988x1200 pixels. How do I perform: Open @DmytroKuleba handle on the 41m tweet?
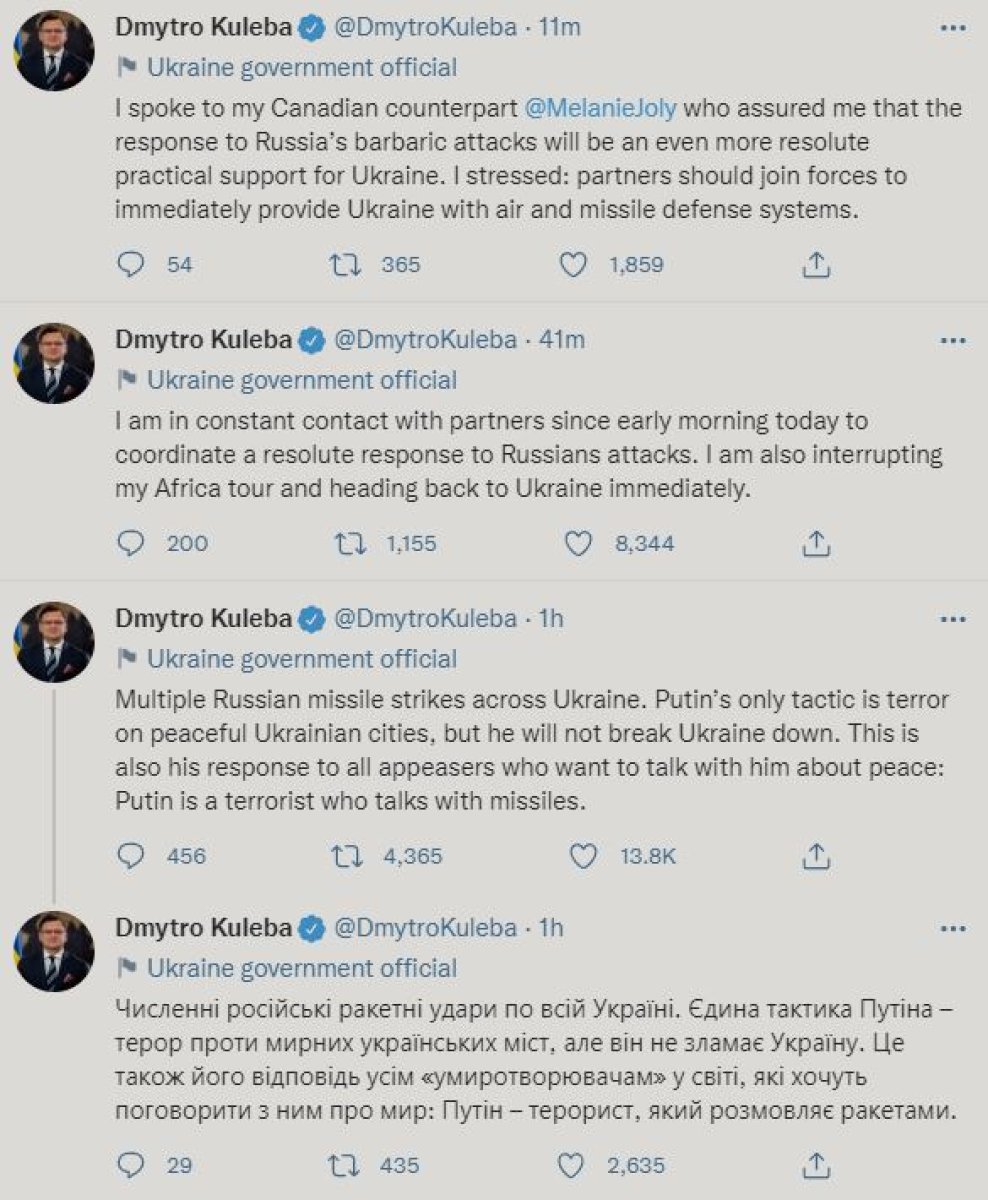pos(424,339)
